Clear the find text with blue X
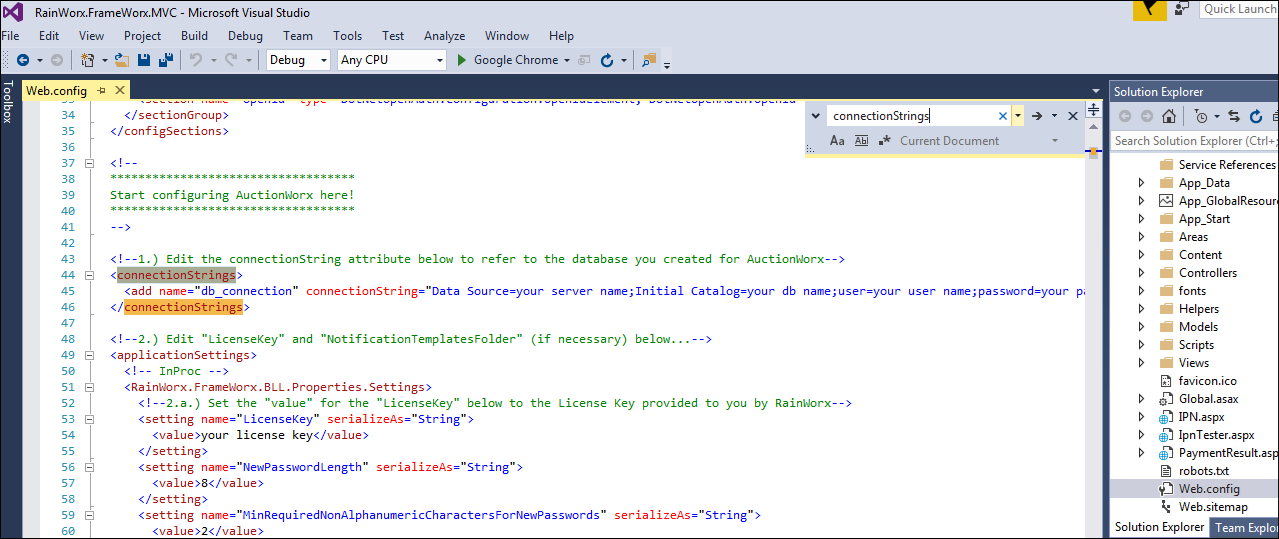The image size is (1279, 539). [1003, 116]
